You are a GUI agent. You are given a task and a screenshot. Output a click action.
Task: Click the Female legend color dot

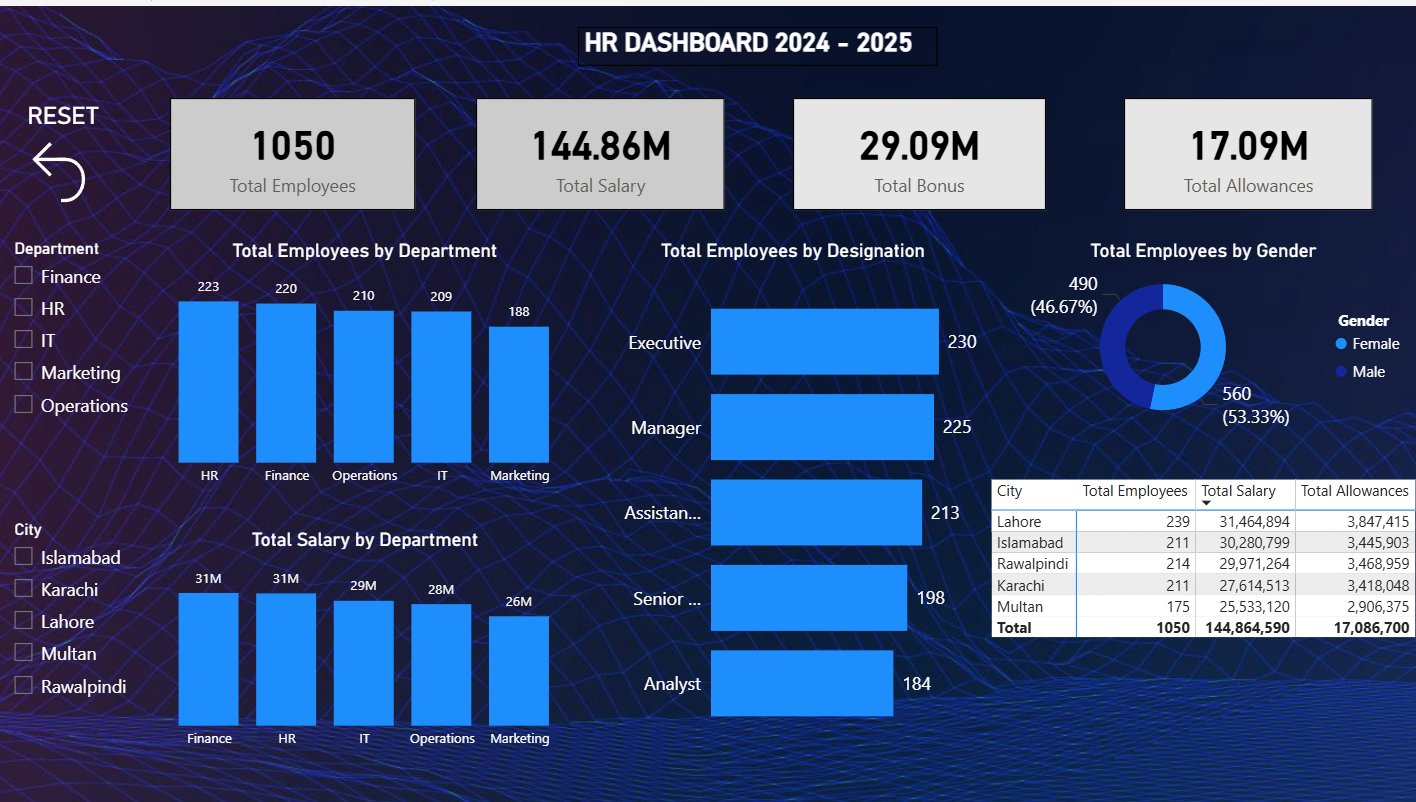click(x=1341, y=344)
